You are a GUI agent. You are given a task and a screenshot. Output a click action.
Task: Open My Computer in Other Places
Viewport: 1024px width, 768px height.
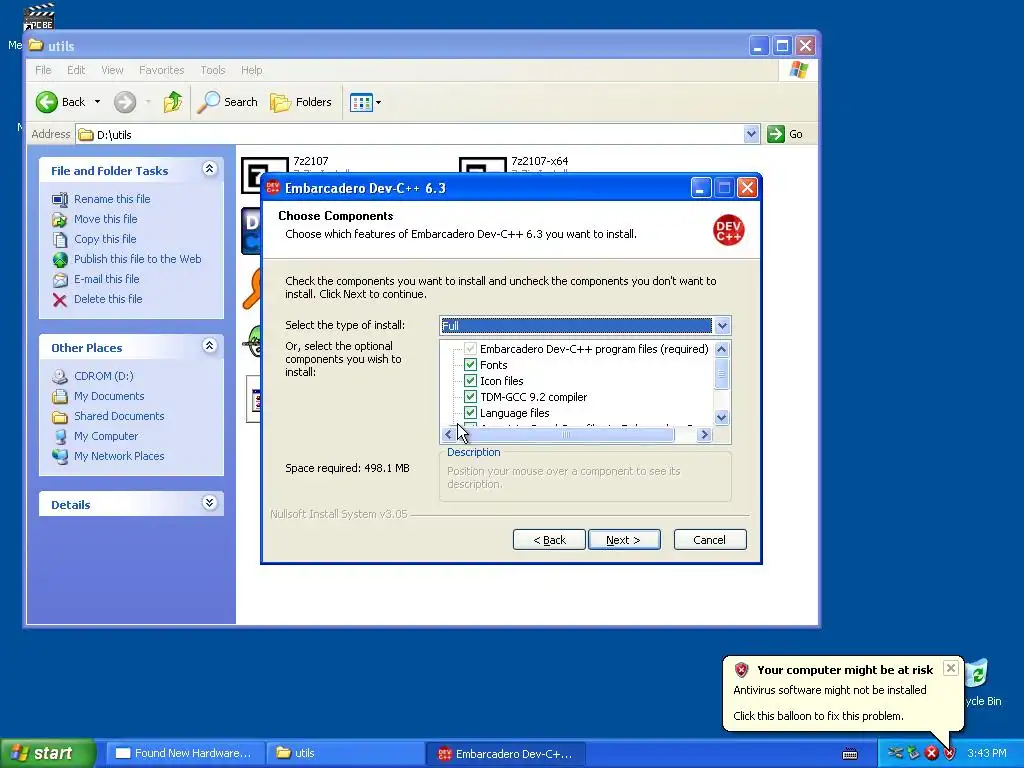point(106,436)
